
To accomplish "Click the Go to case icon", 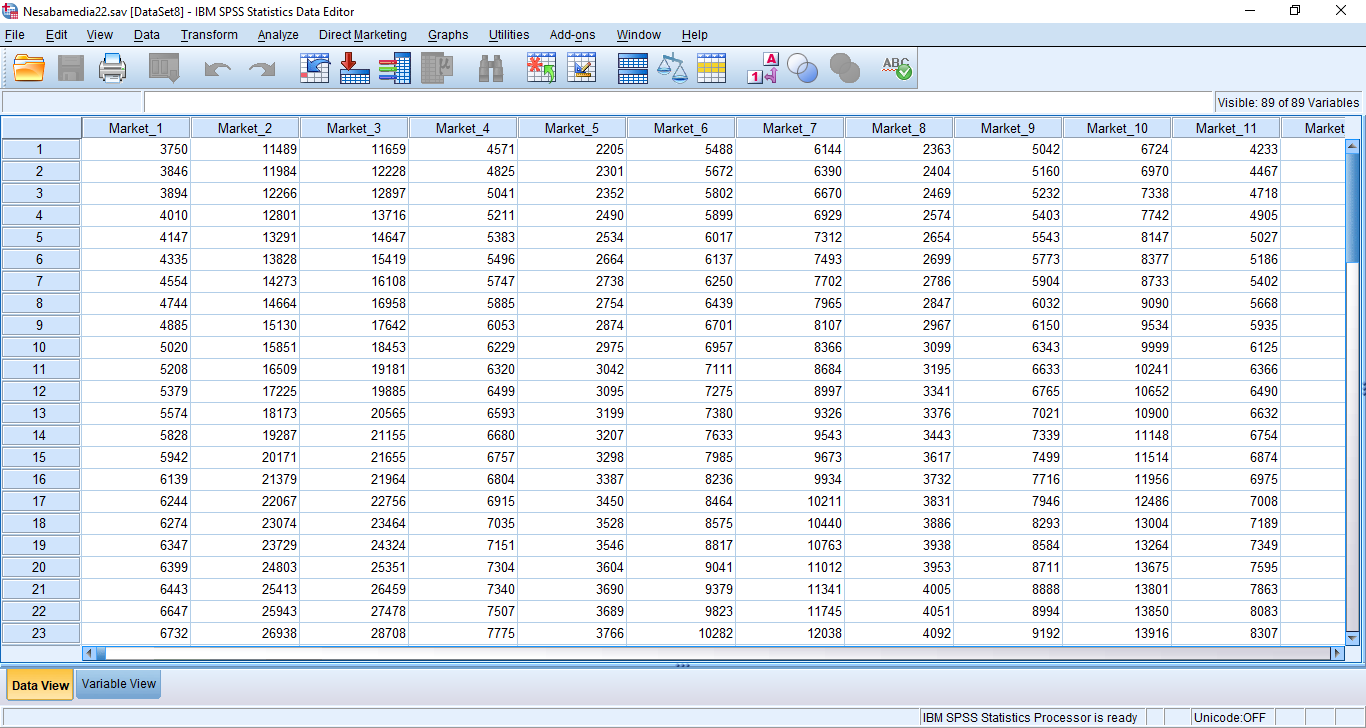I will (x=314, y=68).
